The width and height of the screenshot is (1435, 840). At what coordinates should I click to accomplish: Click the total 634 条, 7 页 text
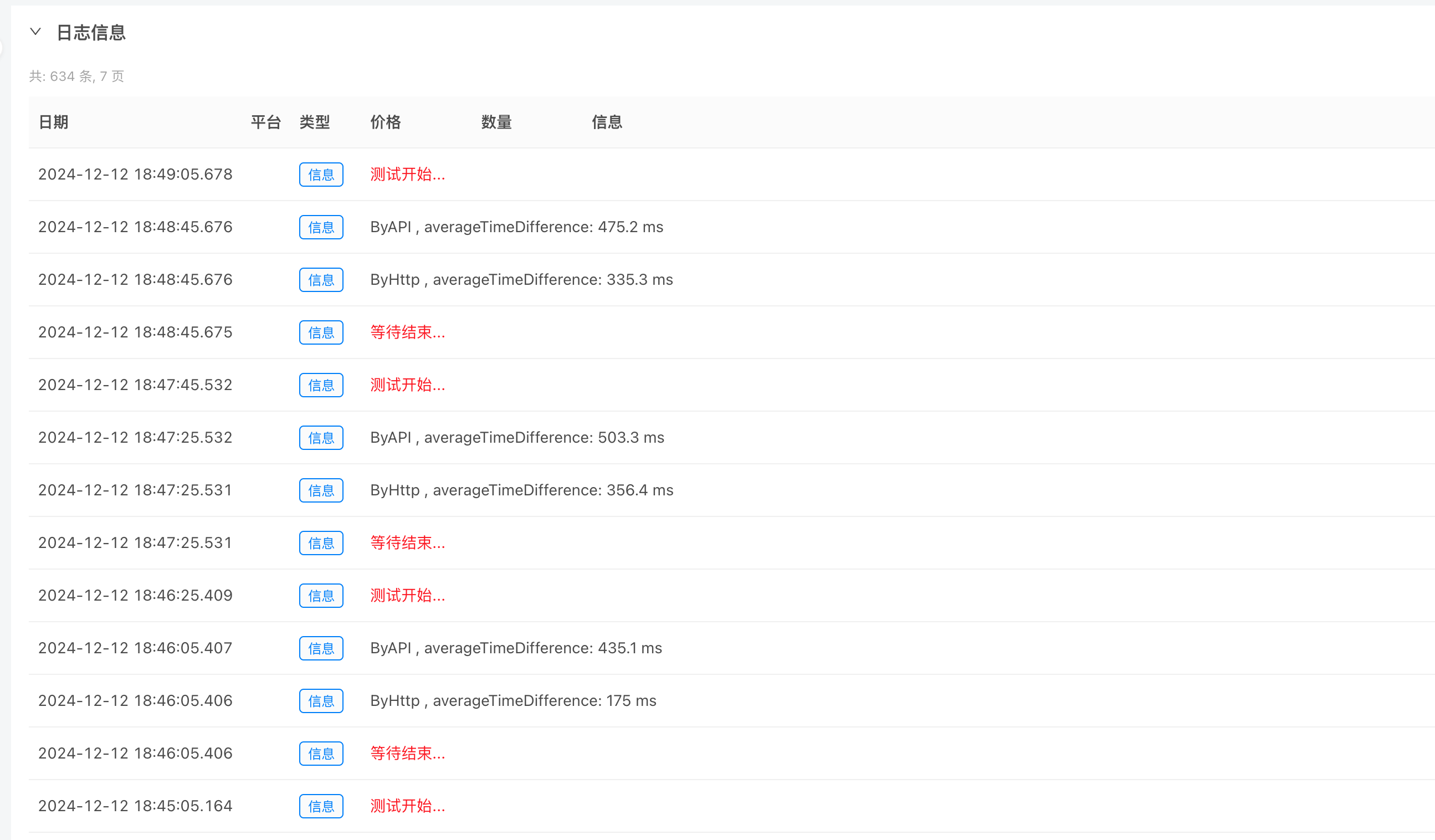click(x=76, y=76)
